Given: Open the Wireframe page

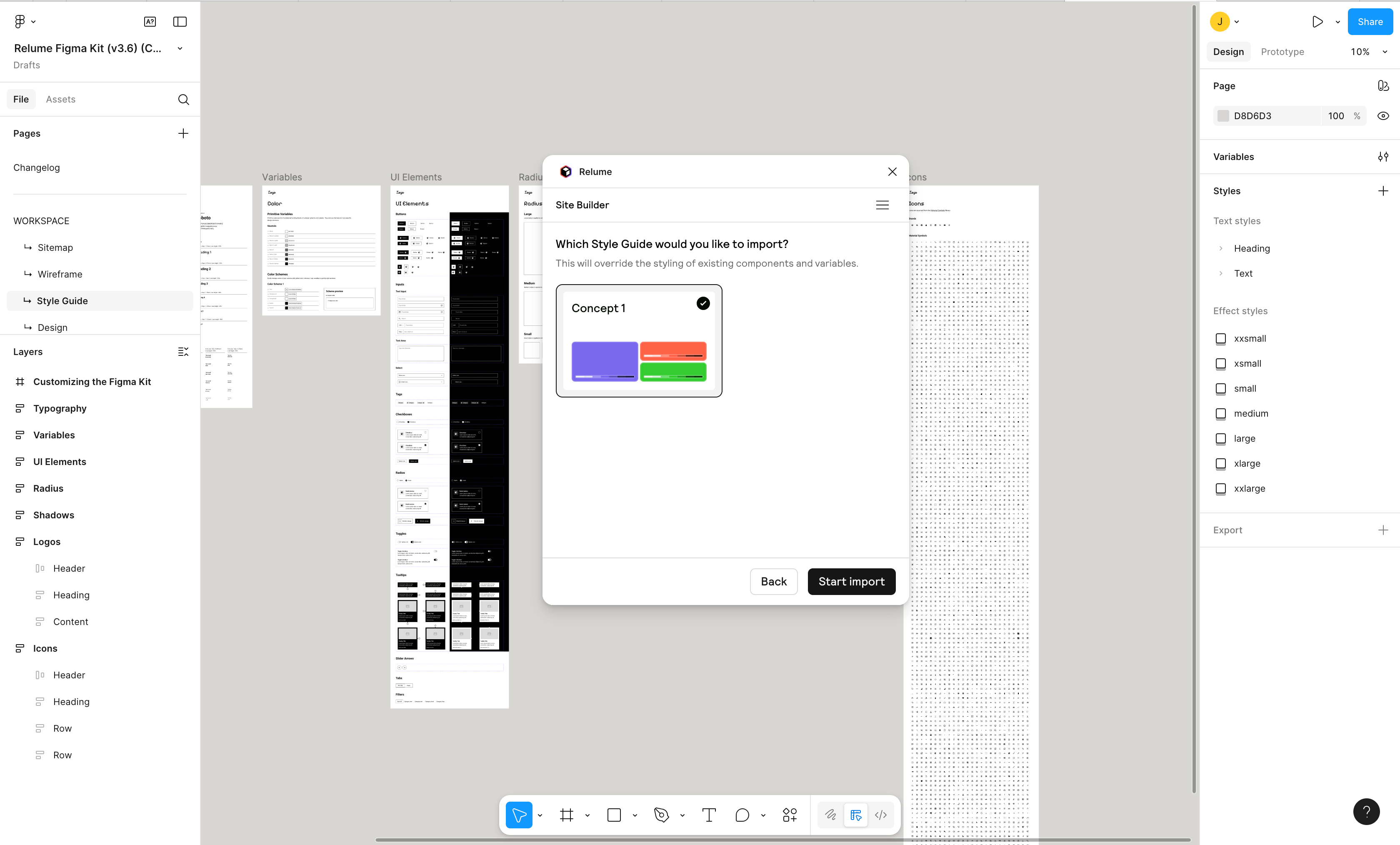Looking at the screenshot, I should pos(60,275).
